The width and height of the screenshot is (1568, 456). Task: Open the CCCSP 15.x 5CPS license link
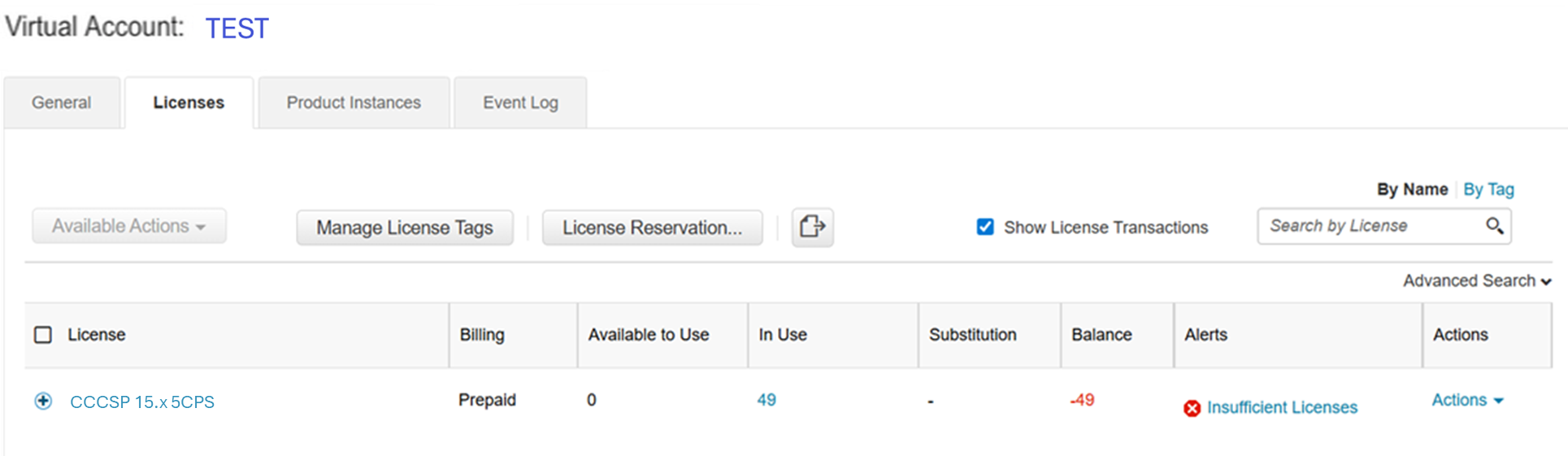tap(142, 402)
